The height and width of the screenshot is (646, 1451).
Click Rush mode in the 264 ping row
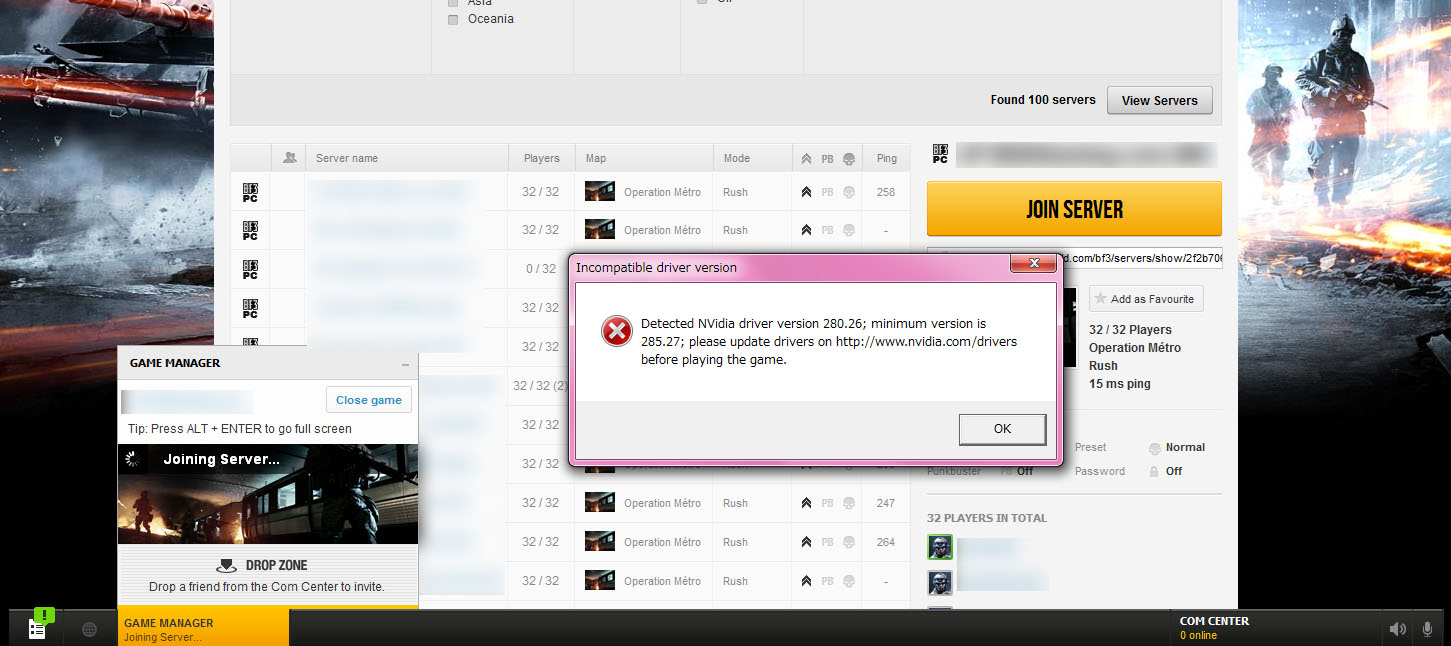735,542
